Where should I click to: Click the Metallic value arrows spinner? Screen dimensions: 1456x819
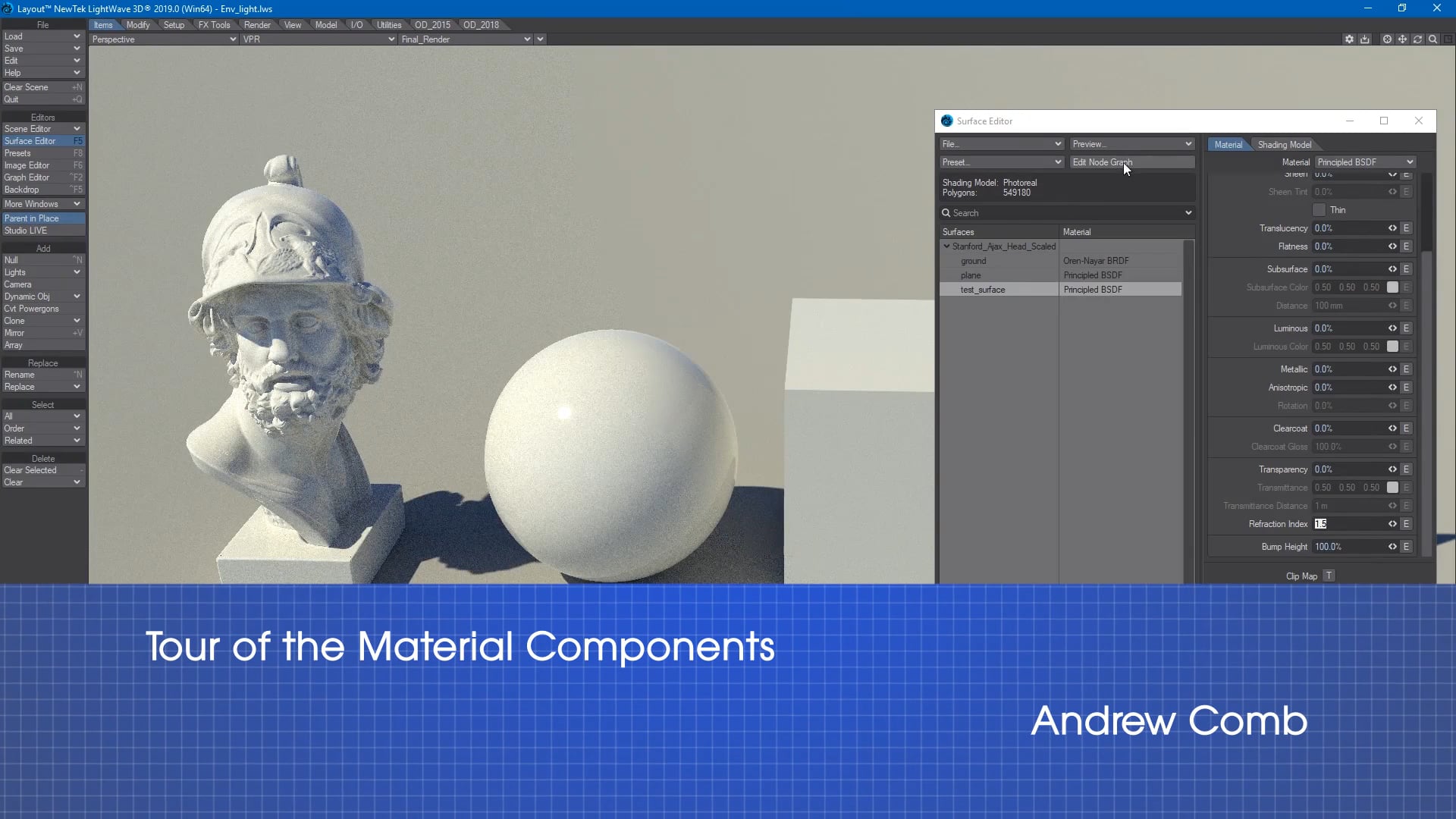tap(1392, 369)
